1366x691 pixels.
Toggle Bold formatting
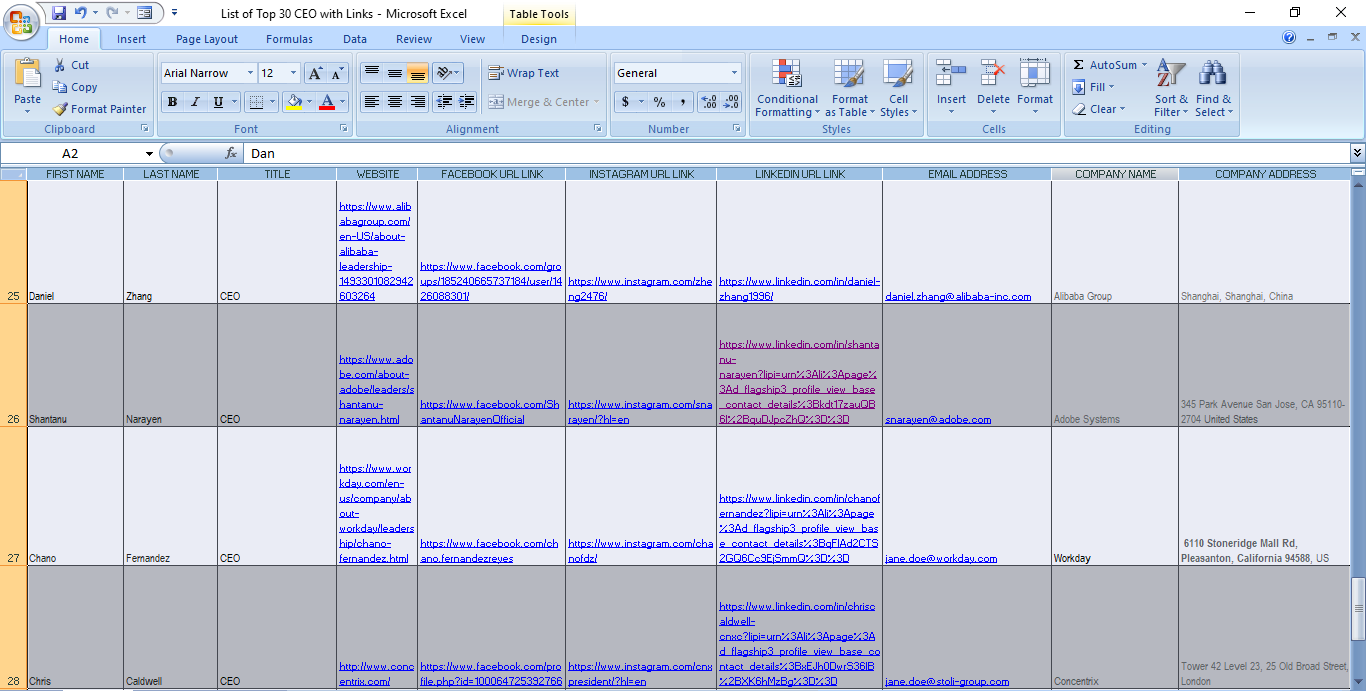(x=172, y=102)
